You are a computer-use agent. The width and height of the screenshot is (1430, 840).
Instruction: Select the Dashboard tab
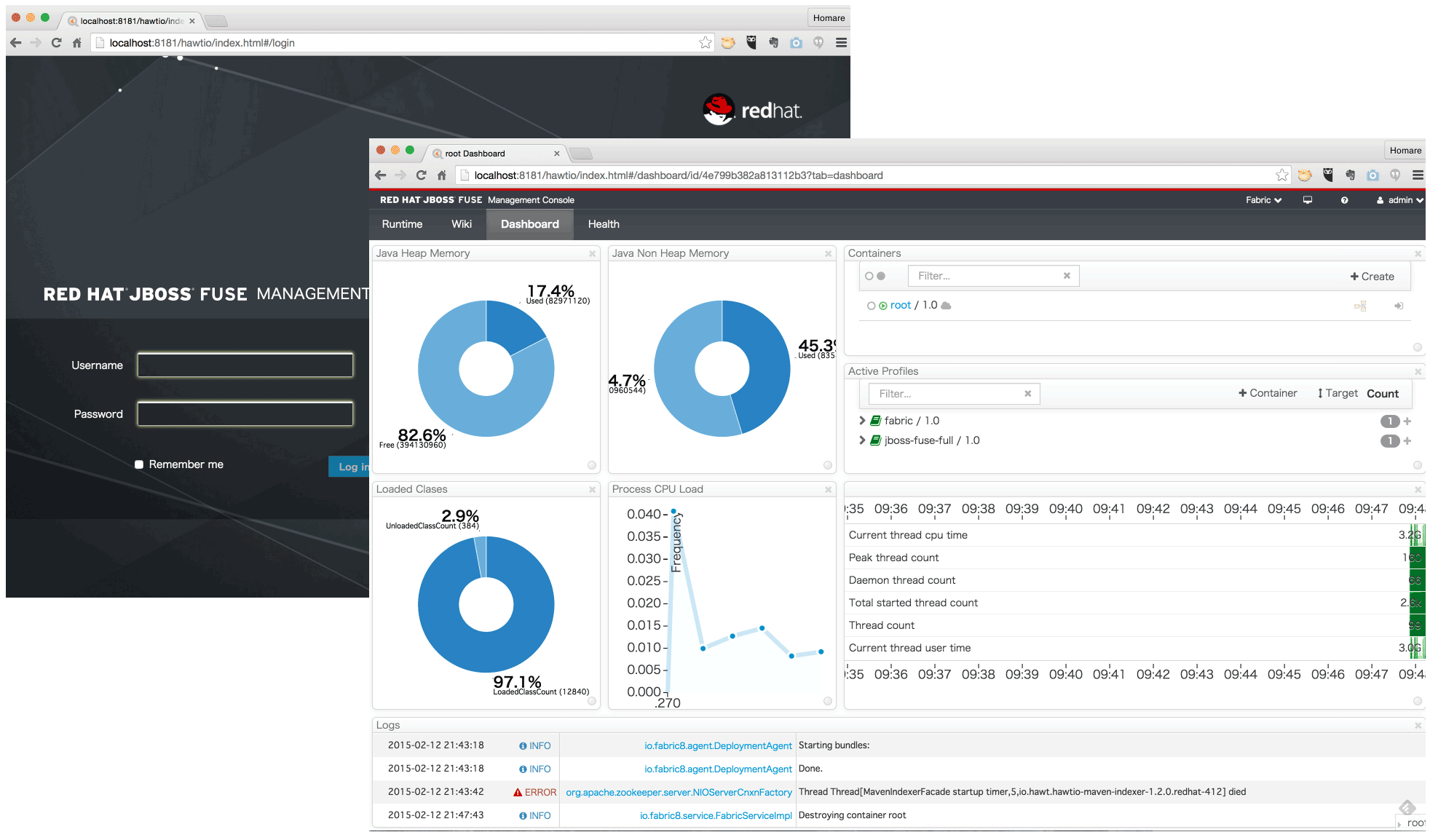[x=530, y=224]
